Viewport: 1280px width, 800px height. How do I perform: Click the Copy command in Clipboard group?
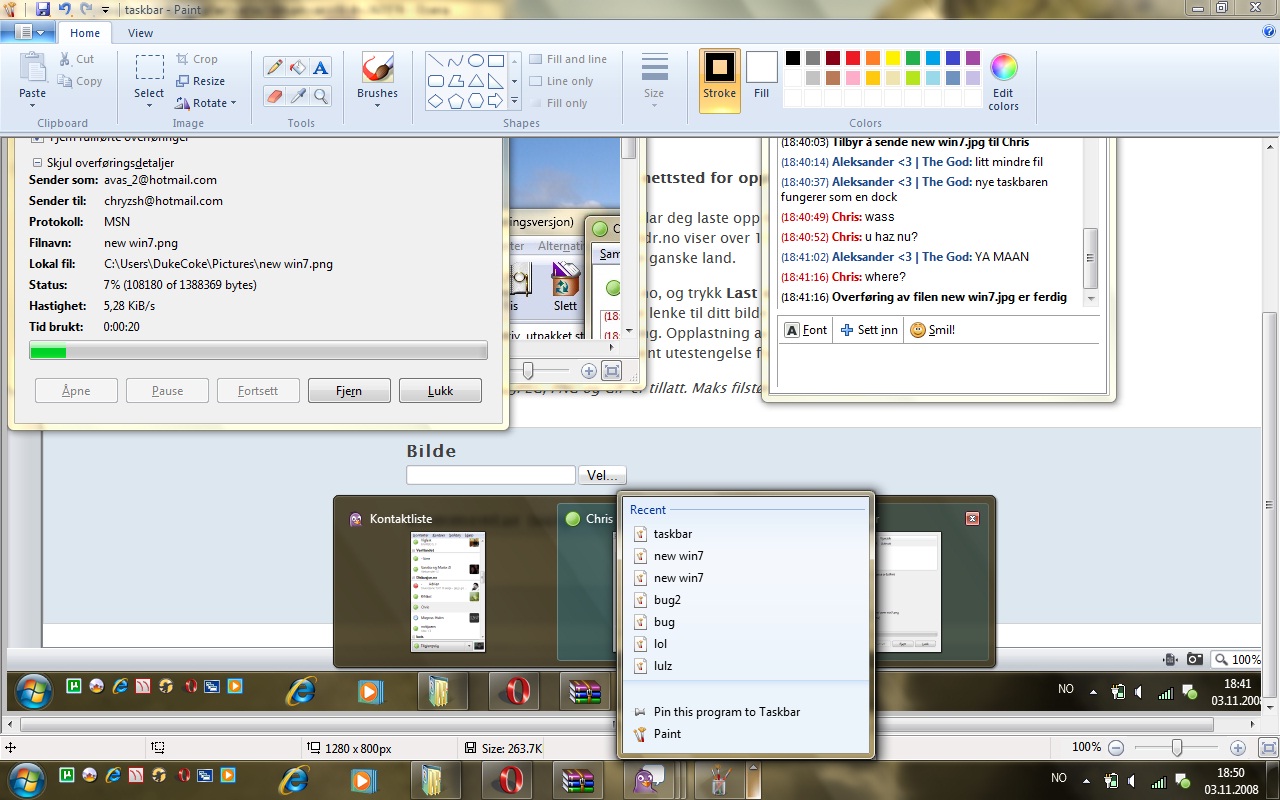(x=80, y=81)
